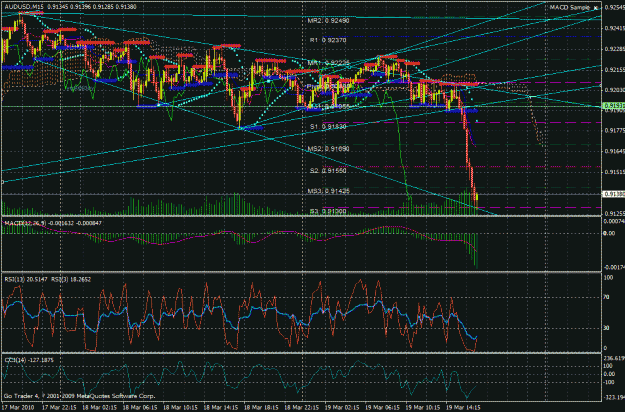Click the S3 support label above the volume bars
This screenshot has height=412, width=625.
(x=328, y=211)
